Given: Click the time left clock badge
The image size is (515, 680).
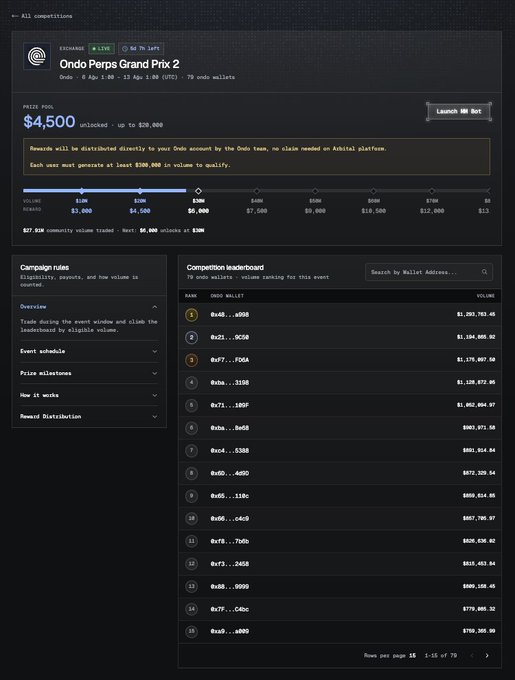Looking at the screenshot, I should coord(141,49).
